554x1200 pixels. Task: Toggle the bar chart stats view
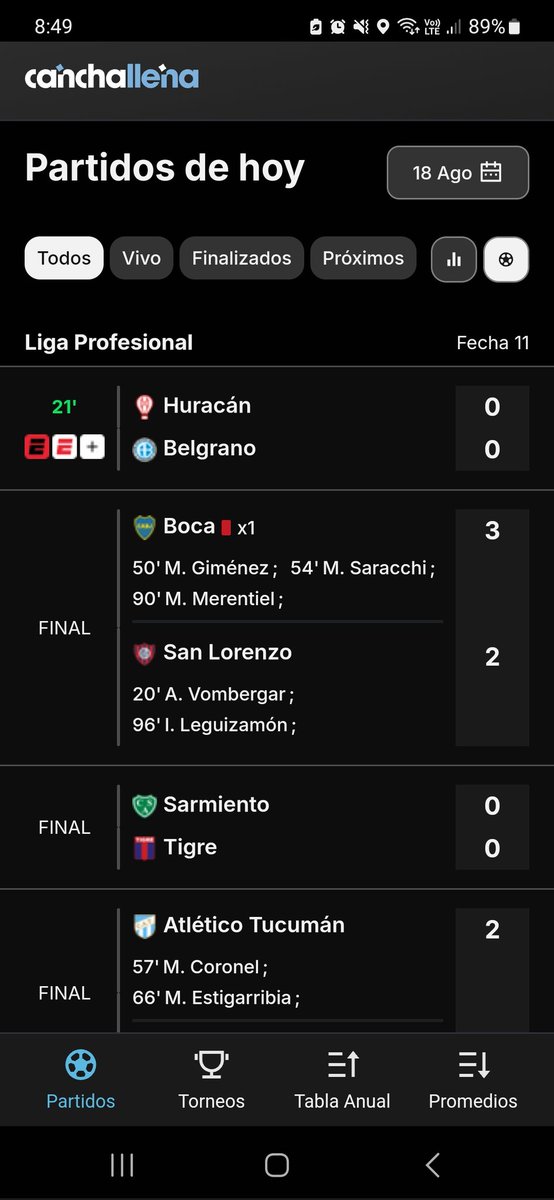(454, 259)
